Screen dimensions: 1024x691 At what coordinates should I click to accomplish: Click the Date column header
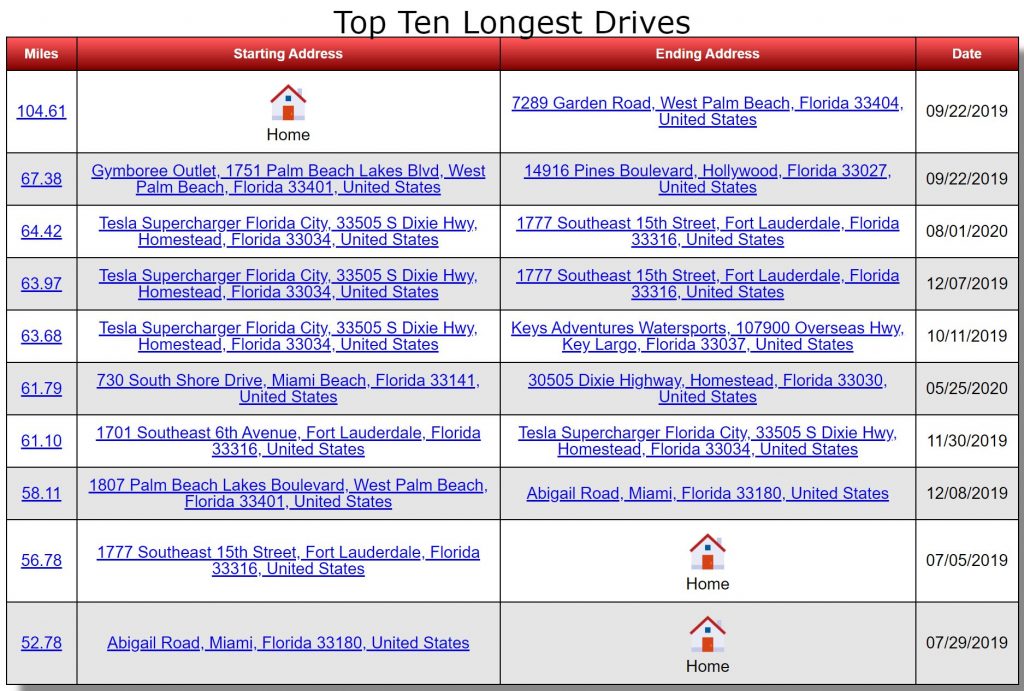(x=967, y=54)
